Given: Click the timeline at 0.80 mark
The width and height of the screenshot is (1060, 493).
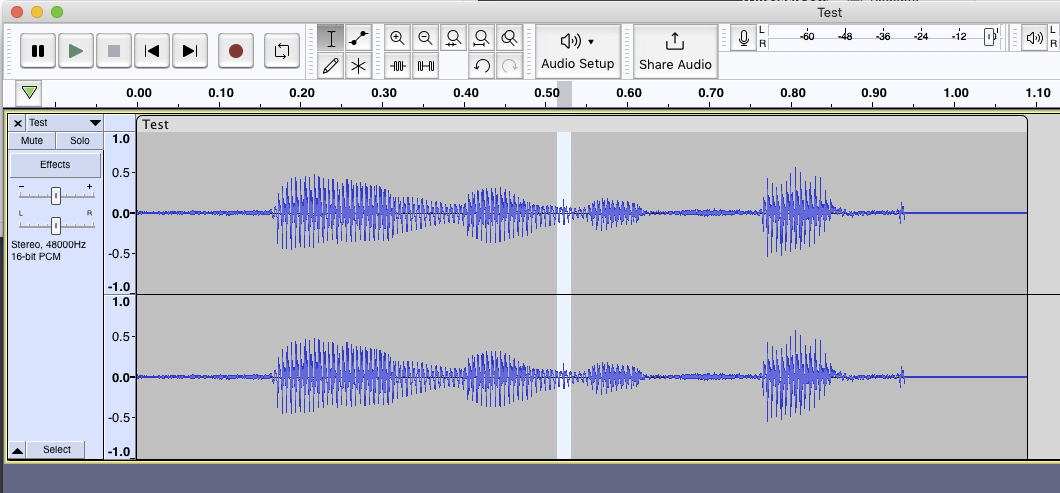Looking at the screenshot, I should (793, 95).
